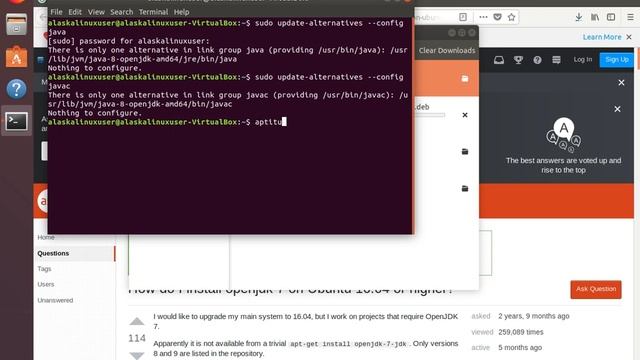This screenshot has height=360, width=640.
Task: Open Firefox downloads arrow icon
Action: [x=578, y=17]
